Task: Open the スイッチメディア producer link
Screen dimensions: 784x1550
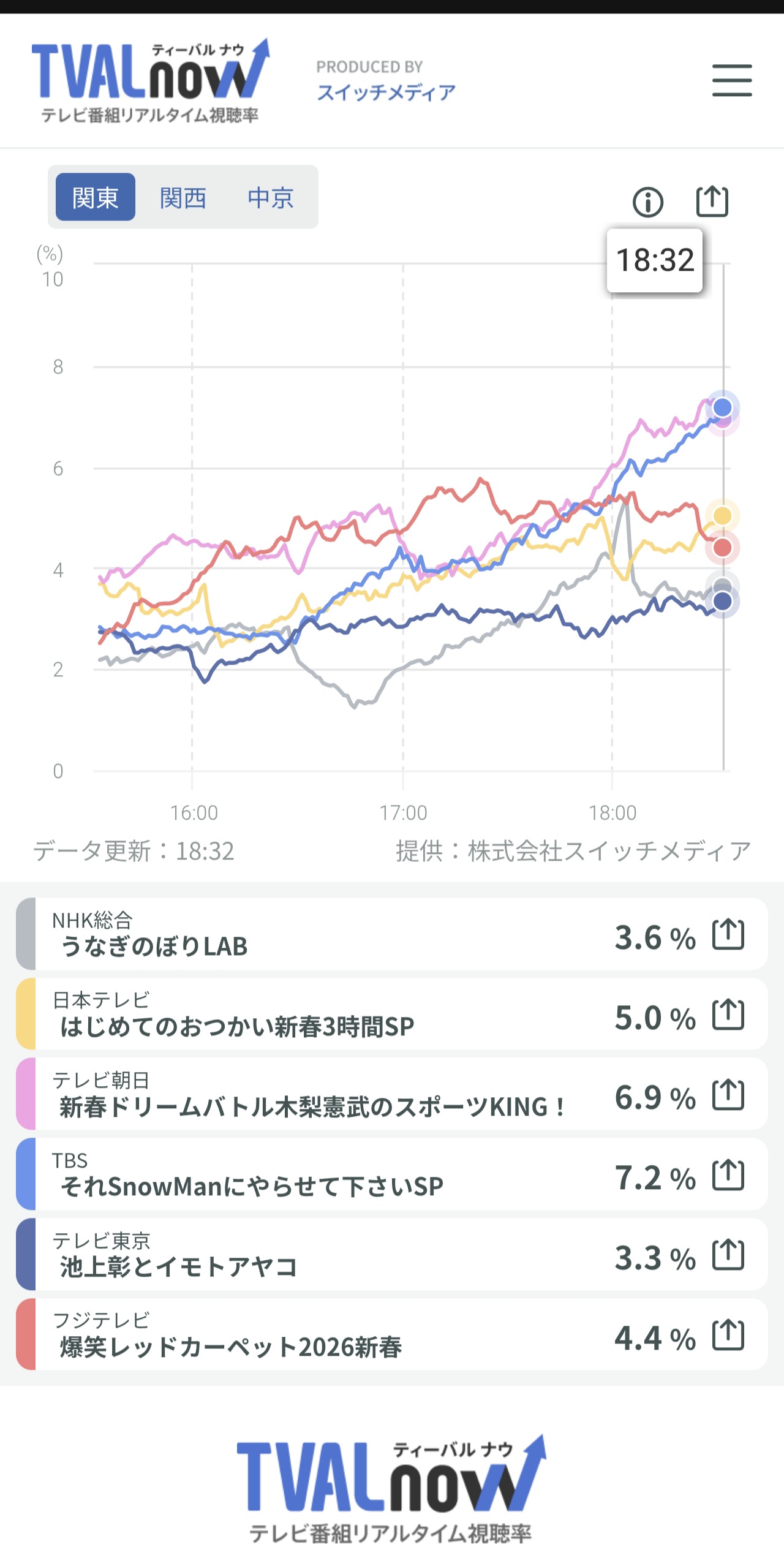Action: (x=386, y=92)
